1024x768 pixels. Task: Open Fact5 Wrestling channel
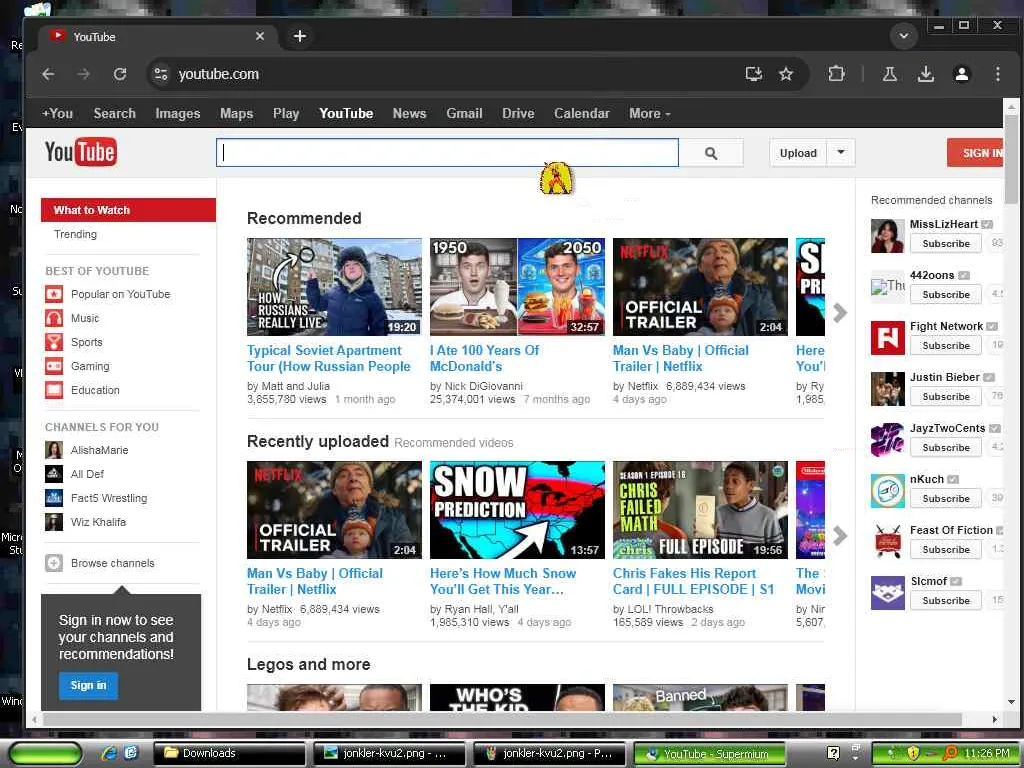109,498
